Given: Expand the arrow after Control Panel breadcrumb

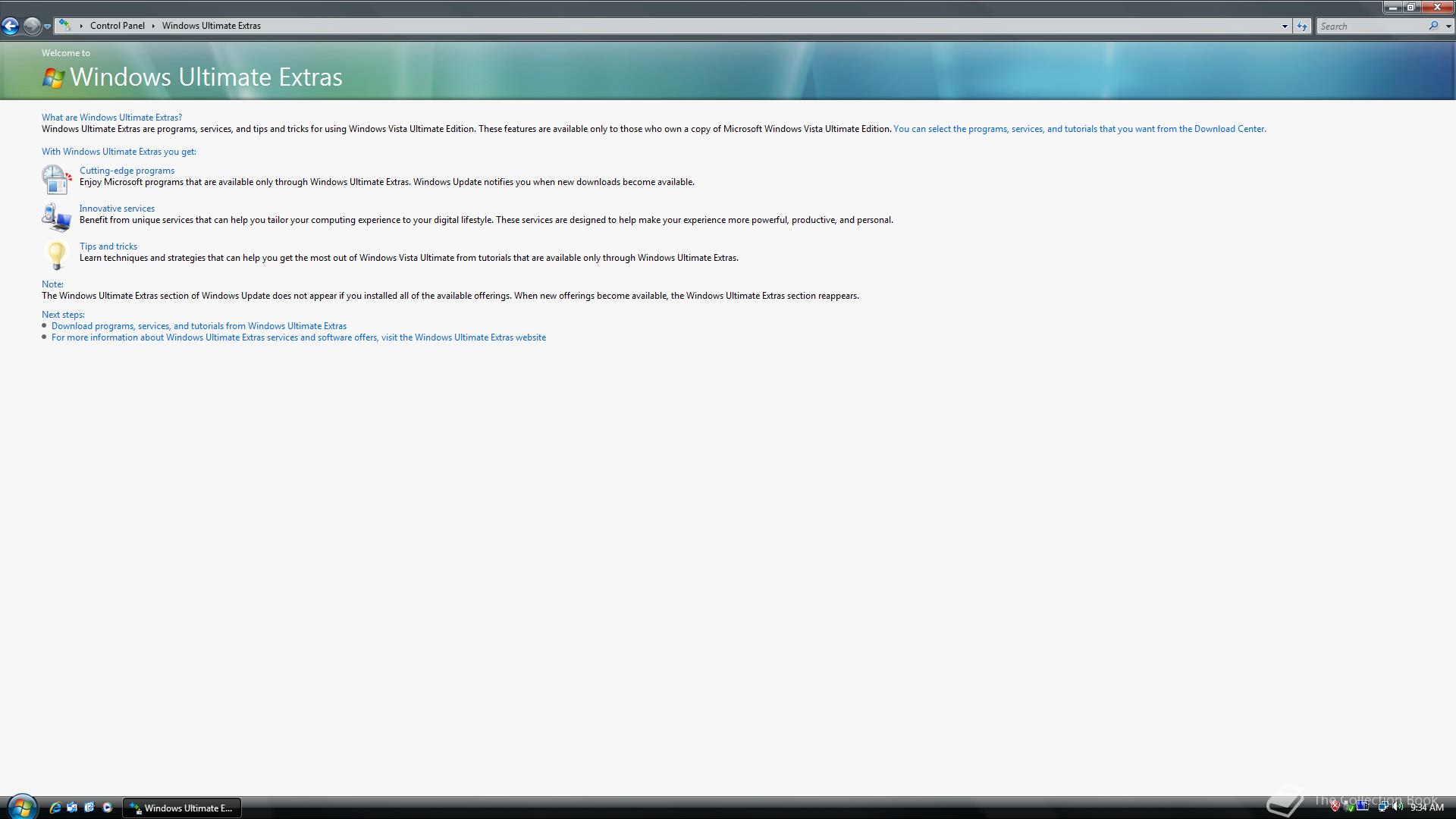Looking at the screenshot, I should tap(153, 26).
